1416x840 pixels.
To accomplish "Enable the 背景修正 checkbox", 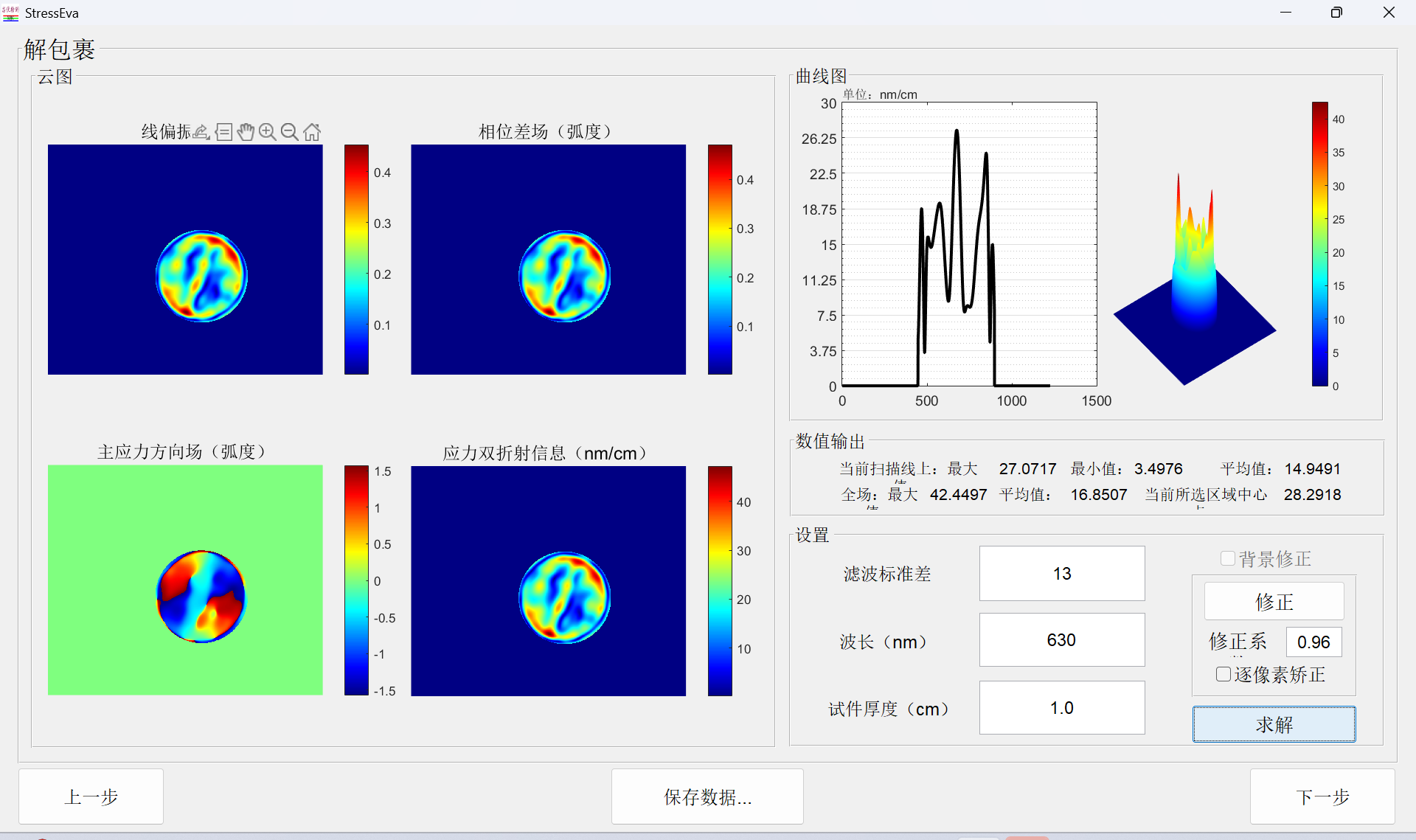I will [1228, 558].
